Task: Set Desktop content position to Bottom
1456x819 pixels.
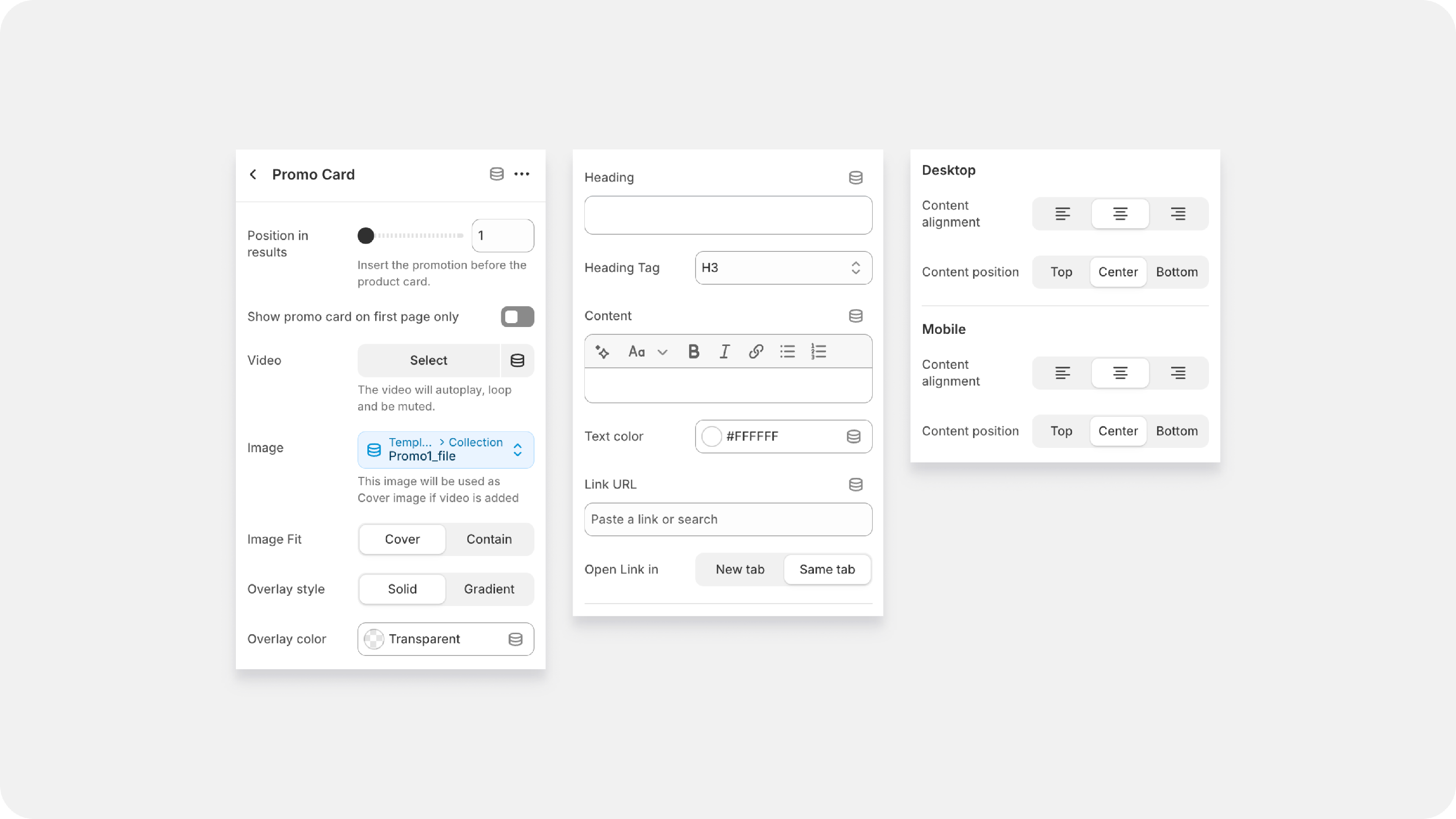Action: [1176, 272]
